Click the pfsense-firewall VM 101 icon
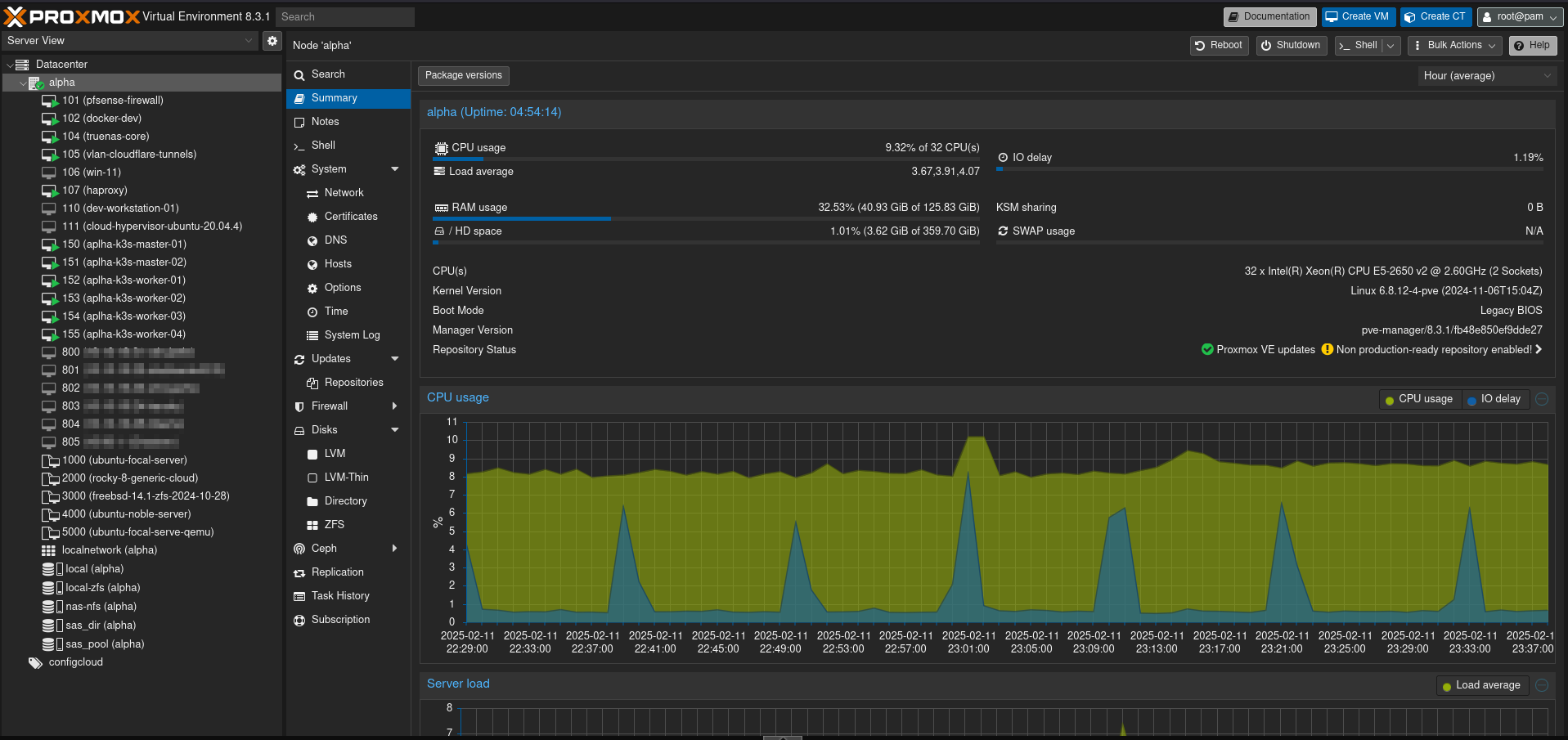This screenshot has width=1568, height=740. click(x=49, y=101)
